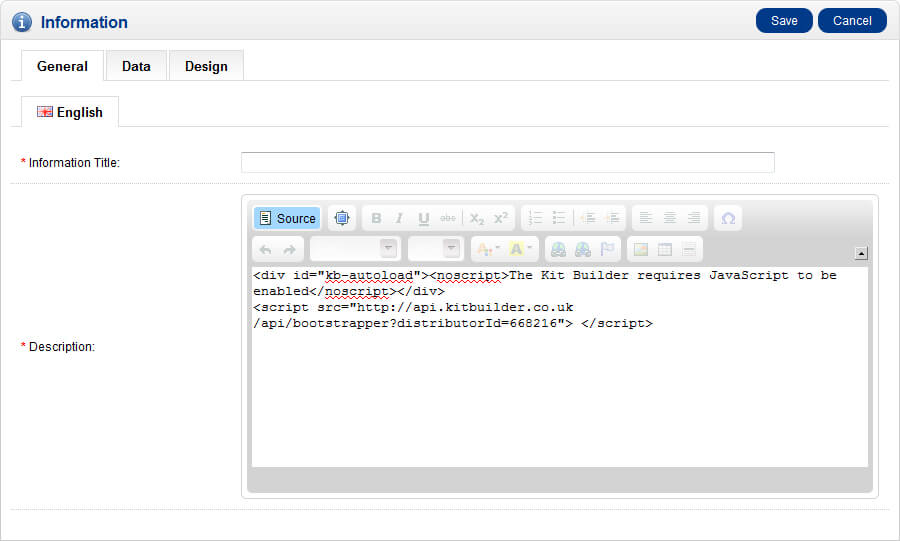The image size is (900, 541).
Task: Click the unlink icon
Action: click(x=583, y=250)
